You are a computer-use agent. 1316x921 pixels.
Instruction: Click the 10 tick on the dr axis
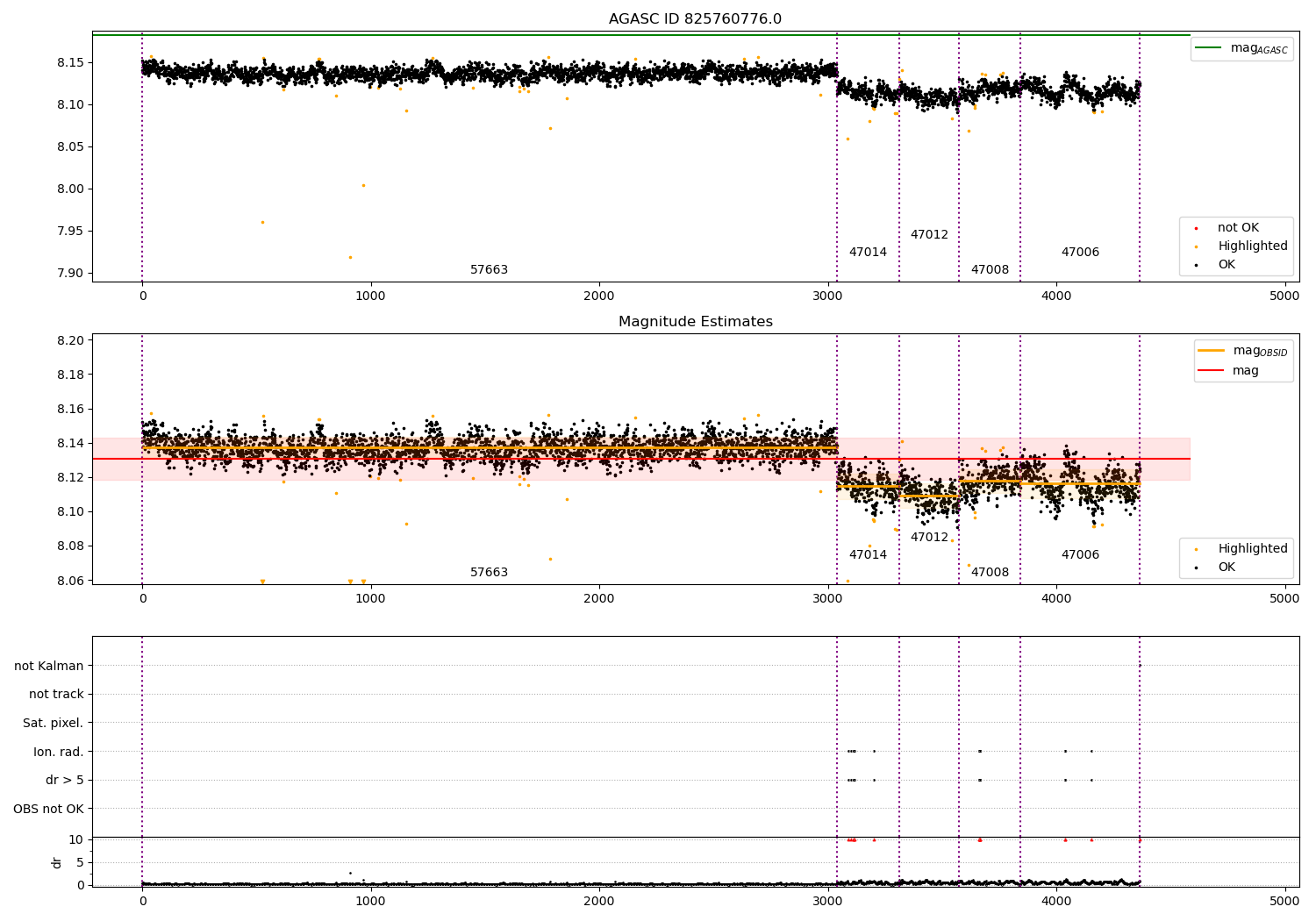coord(76,840)
